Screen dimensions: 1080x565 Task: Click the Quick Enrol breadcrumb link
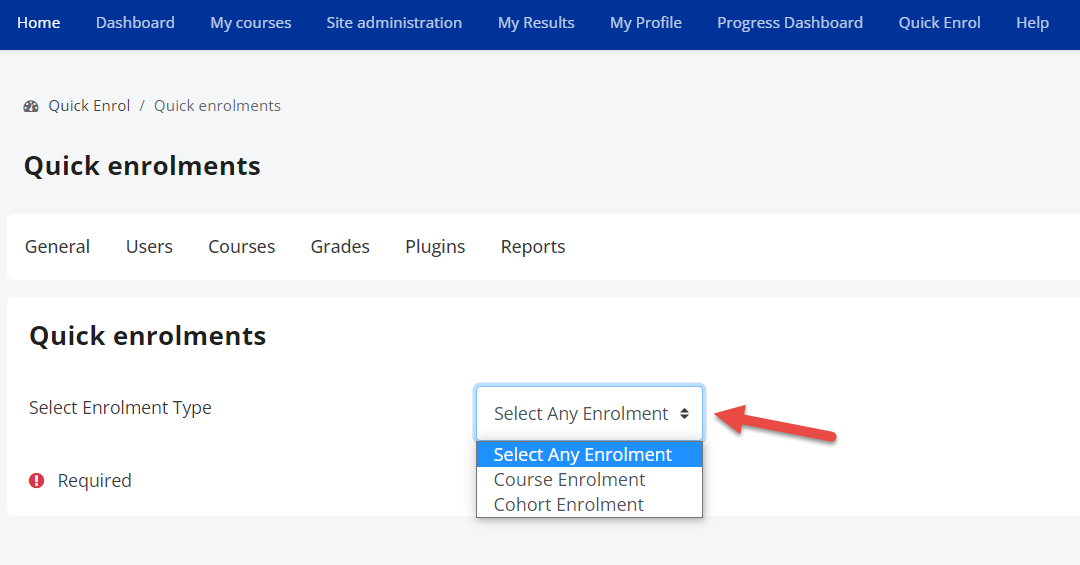point(89,106)
